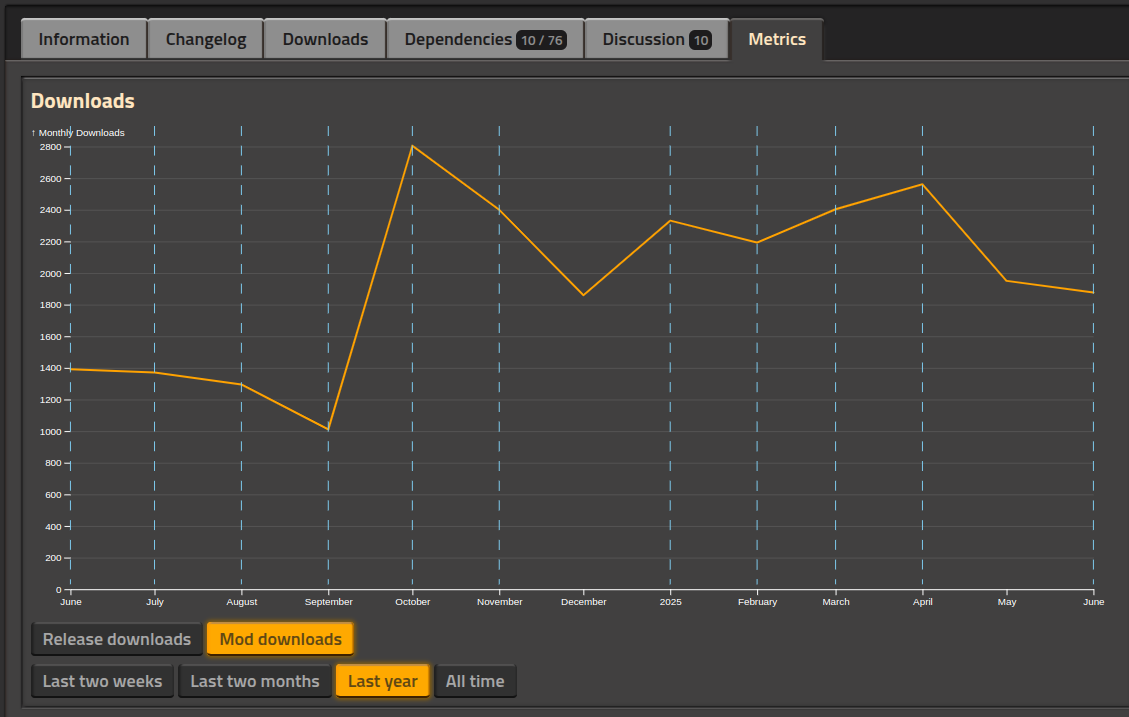1129x717 pixels.
Task: Go to the Discussion tab
Action: click(x=657, y=39)
